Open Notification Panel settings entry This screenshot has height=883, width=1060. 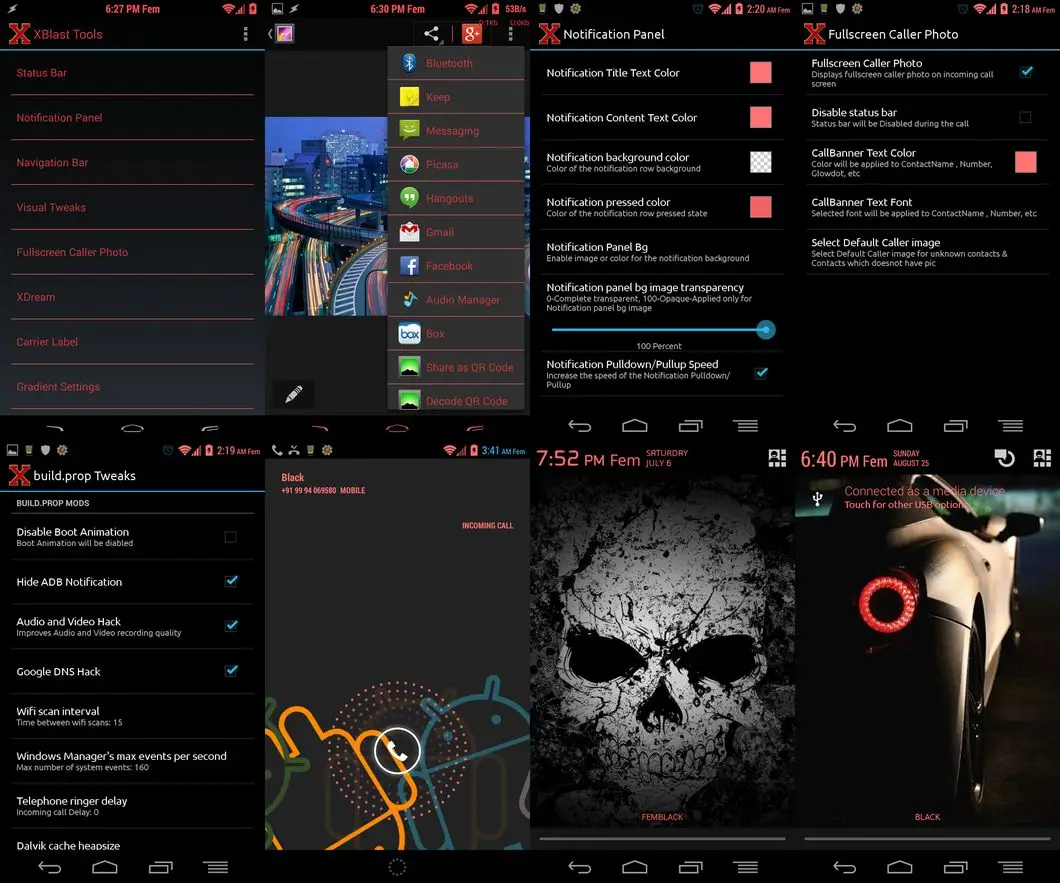pyautogui.click(x=132, y=118)
